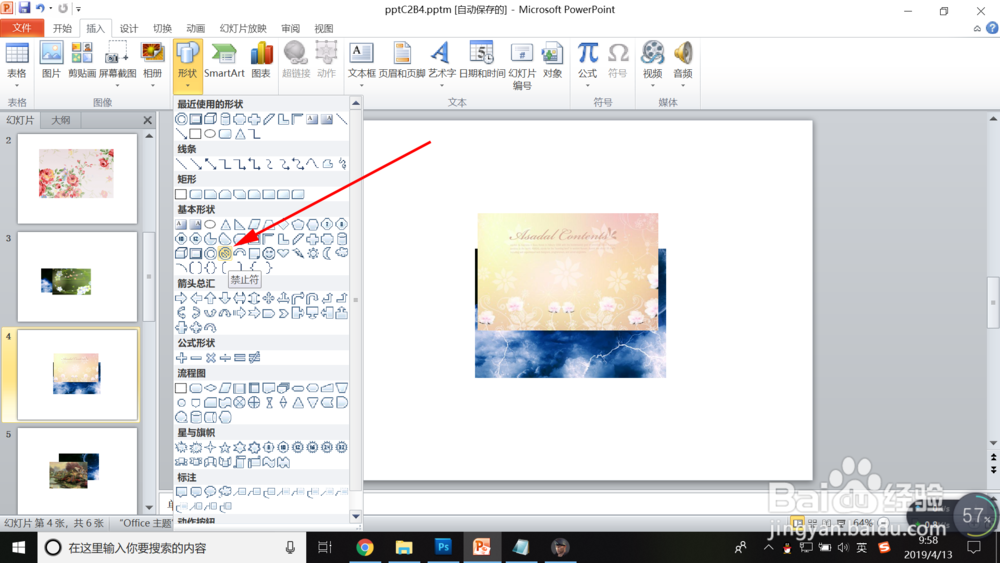1000x563 pixels.
Task: Undo the last action
Action: (40, 8)
